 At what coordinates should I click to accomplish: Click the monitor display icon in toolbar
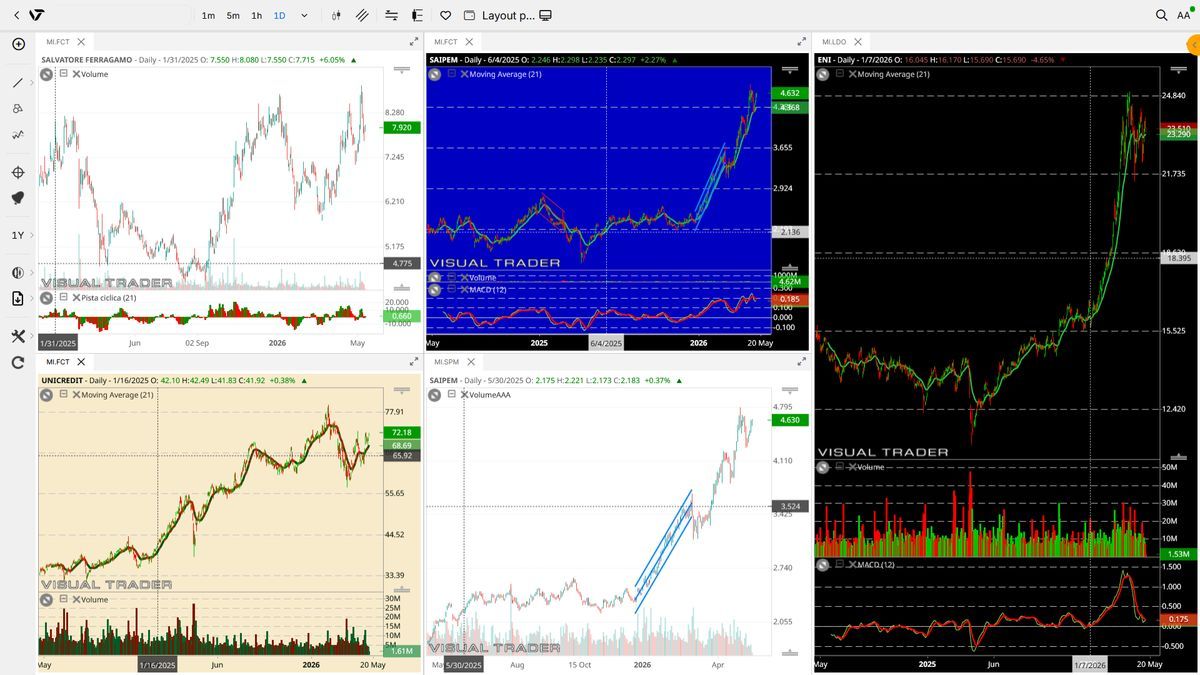pyautogui.click(x=545, y=15)
